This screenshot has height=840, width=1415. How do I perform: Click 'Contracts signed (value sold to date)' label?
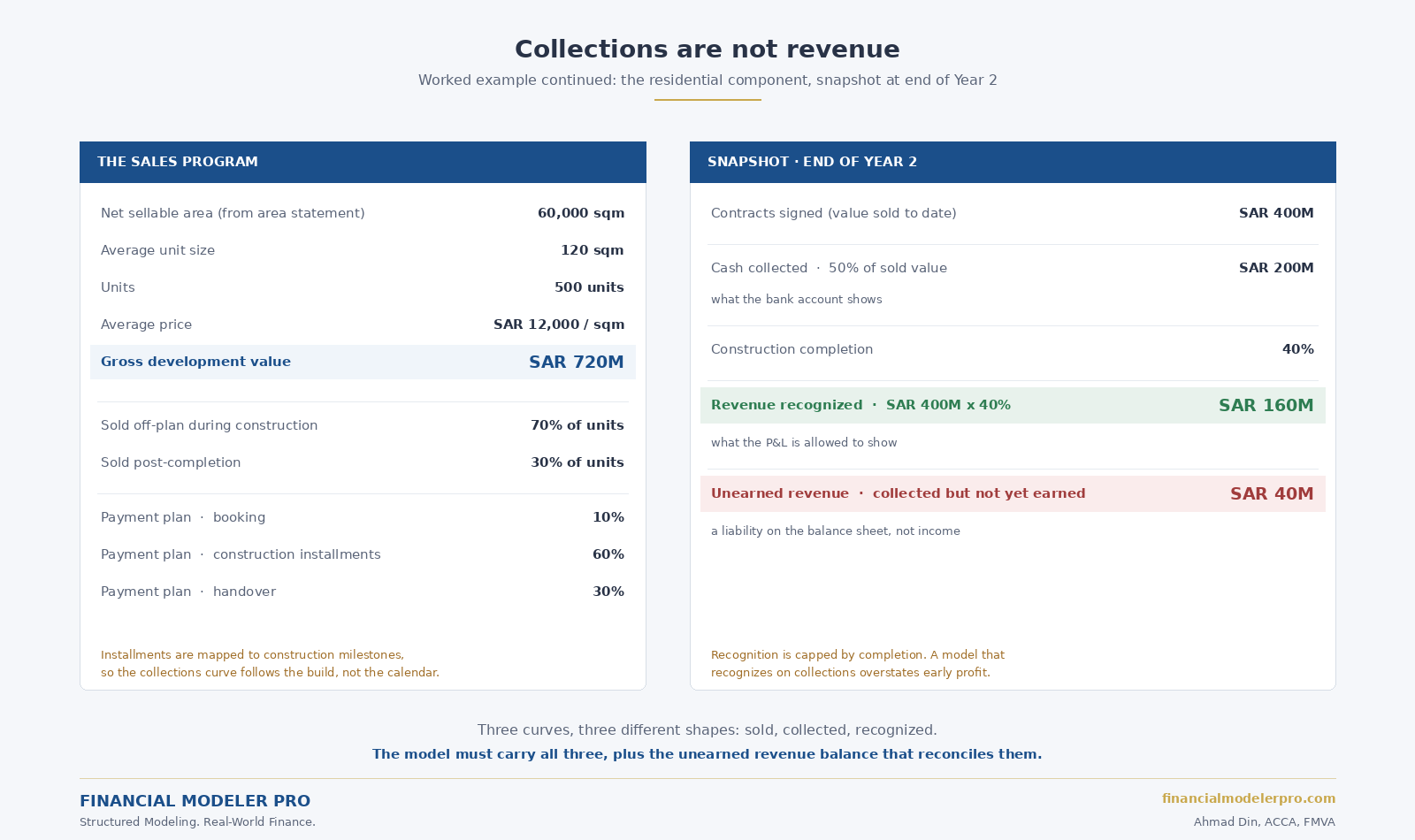coord(833,213)
